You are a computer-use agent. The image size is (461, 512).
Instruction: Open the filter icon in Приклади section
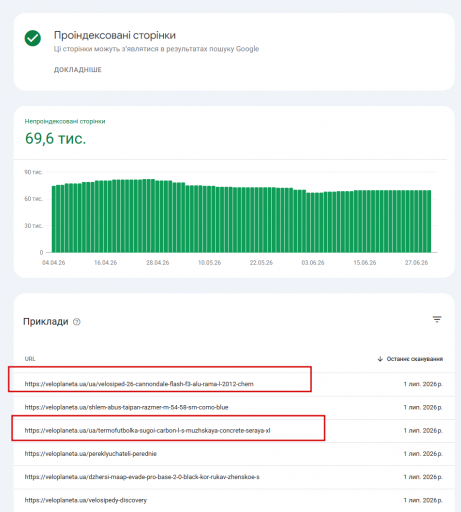pos(437,319)
